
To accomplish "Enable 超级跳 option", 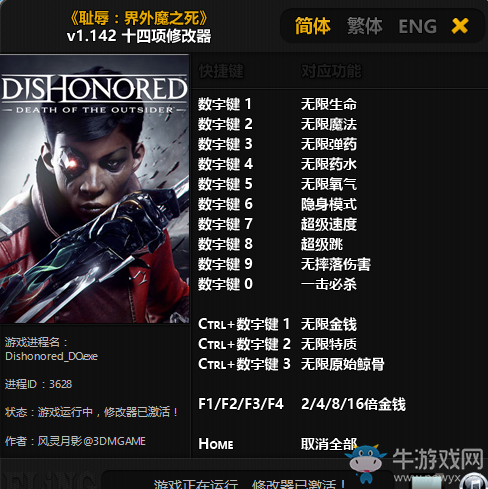I will 322,244.
